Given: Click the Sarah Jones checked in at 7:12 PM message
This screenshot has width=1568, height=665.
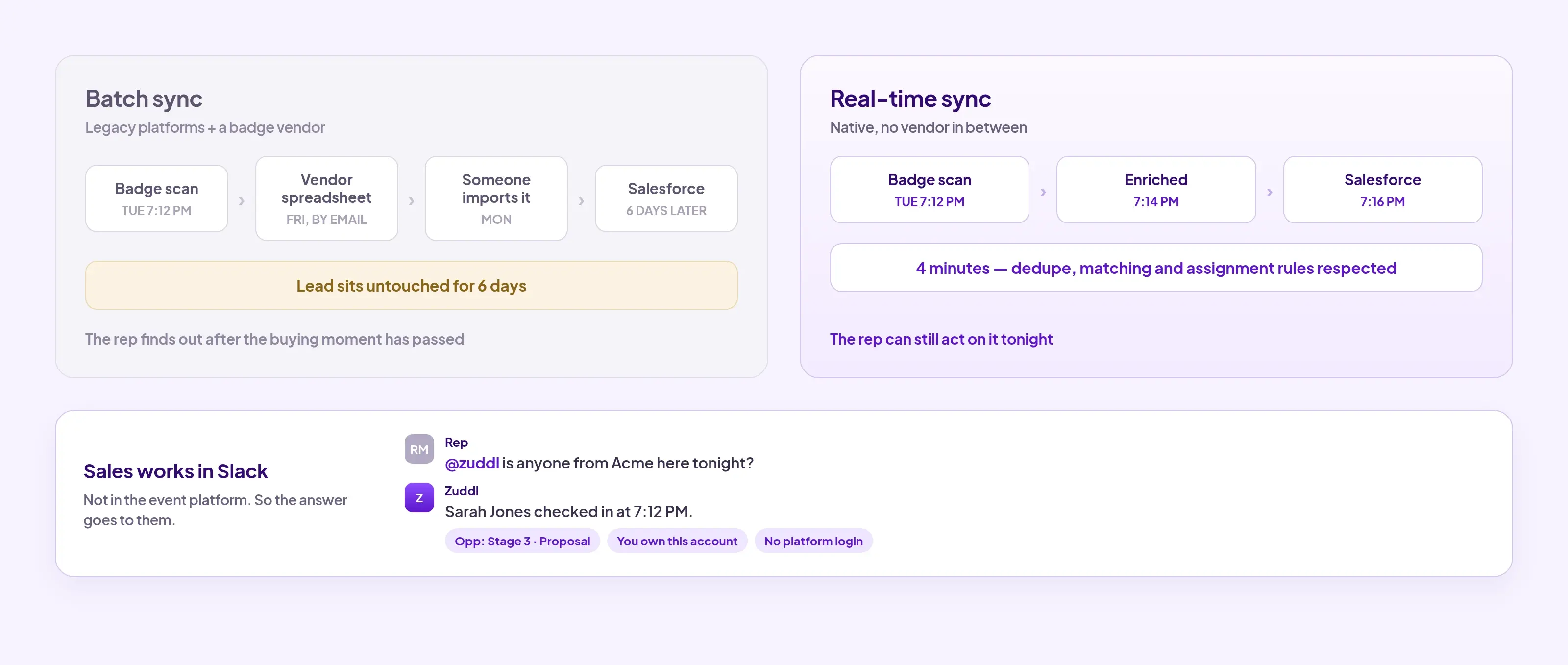Looking at the screenshot, I should tap(568, 512).
